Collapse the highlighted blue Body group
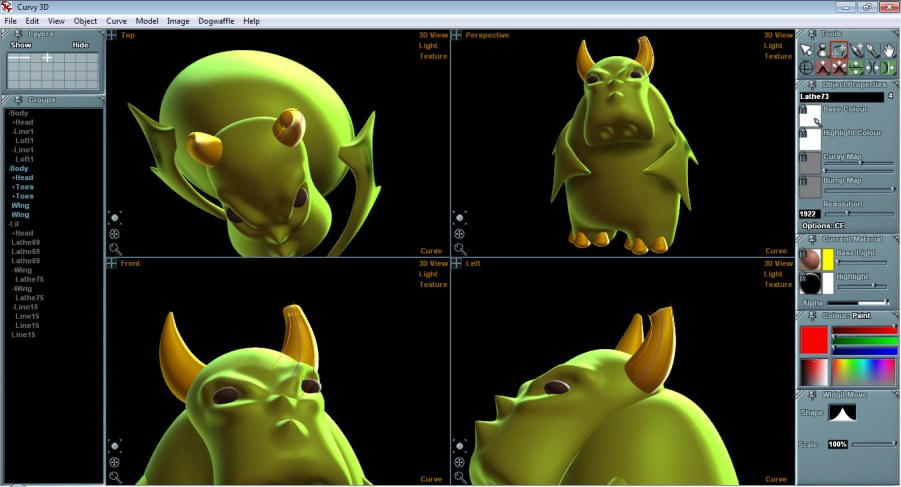This screenshot has height=487, width=901. click(18, 168)
